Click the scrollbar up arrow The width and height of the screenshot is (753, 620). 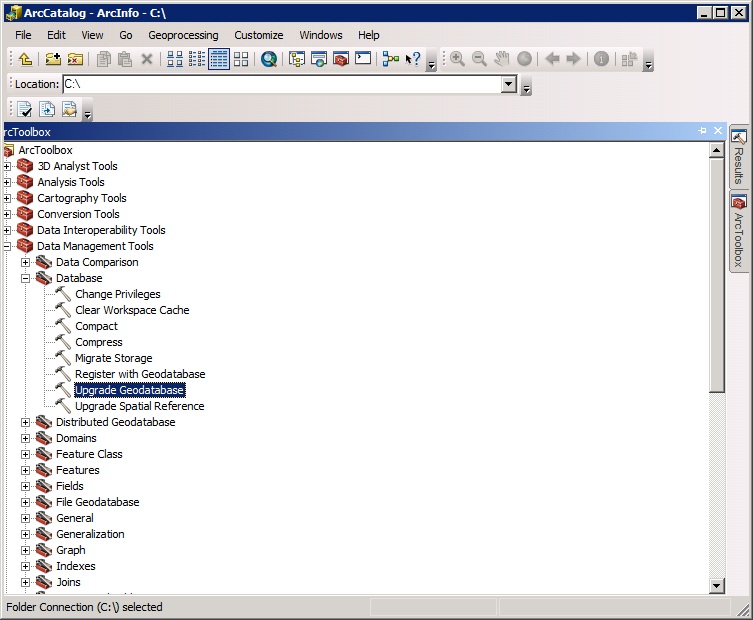click(x=717, y=151)
